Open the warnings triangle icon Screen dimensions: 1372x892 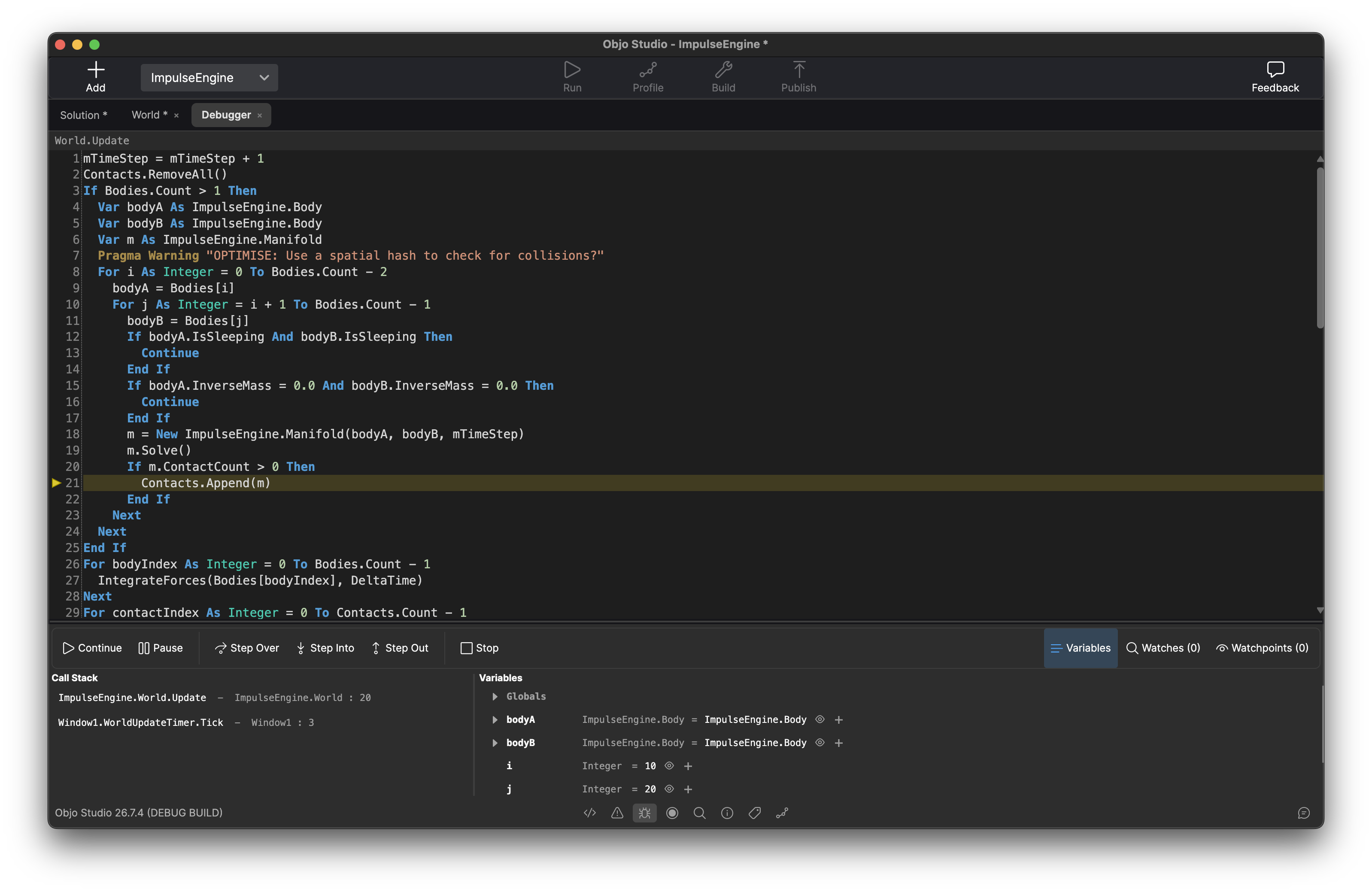pyautogui.click(x=617, y=813)
